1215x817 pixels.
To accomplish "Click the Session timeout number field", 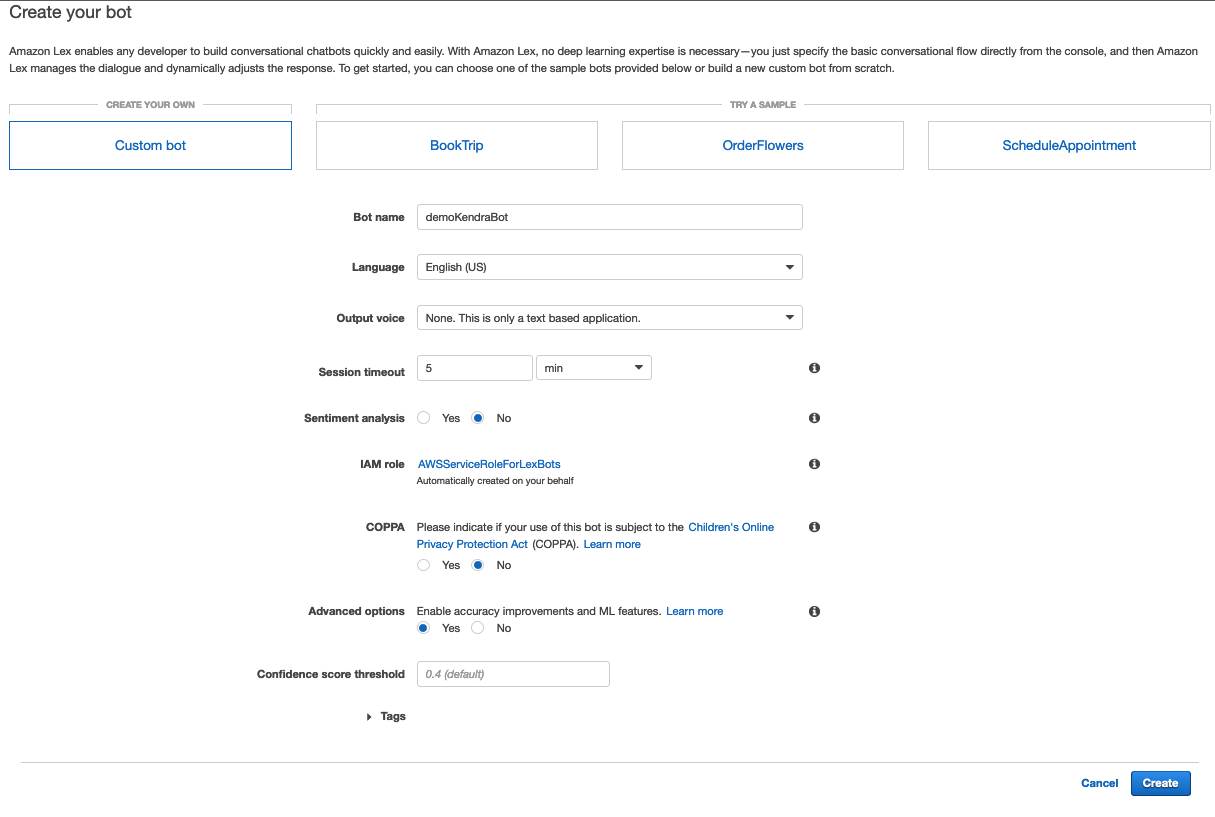I will [475, 368].
